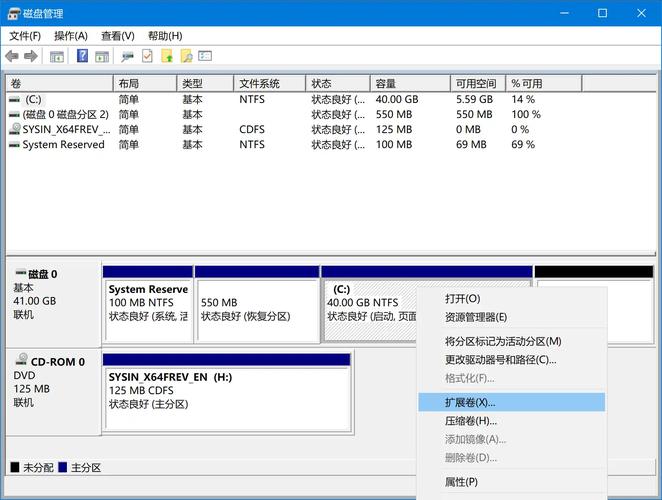Click the Back arrow toolbar icon

point(12,56)
